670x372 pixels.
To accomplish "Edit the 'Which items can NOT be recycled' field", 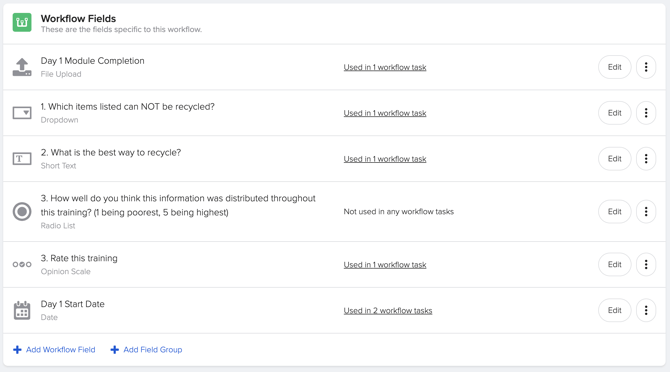I will [x=614, y=113].
